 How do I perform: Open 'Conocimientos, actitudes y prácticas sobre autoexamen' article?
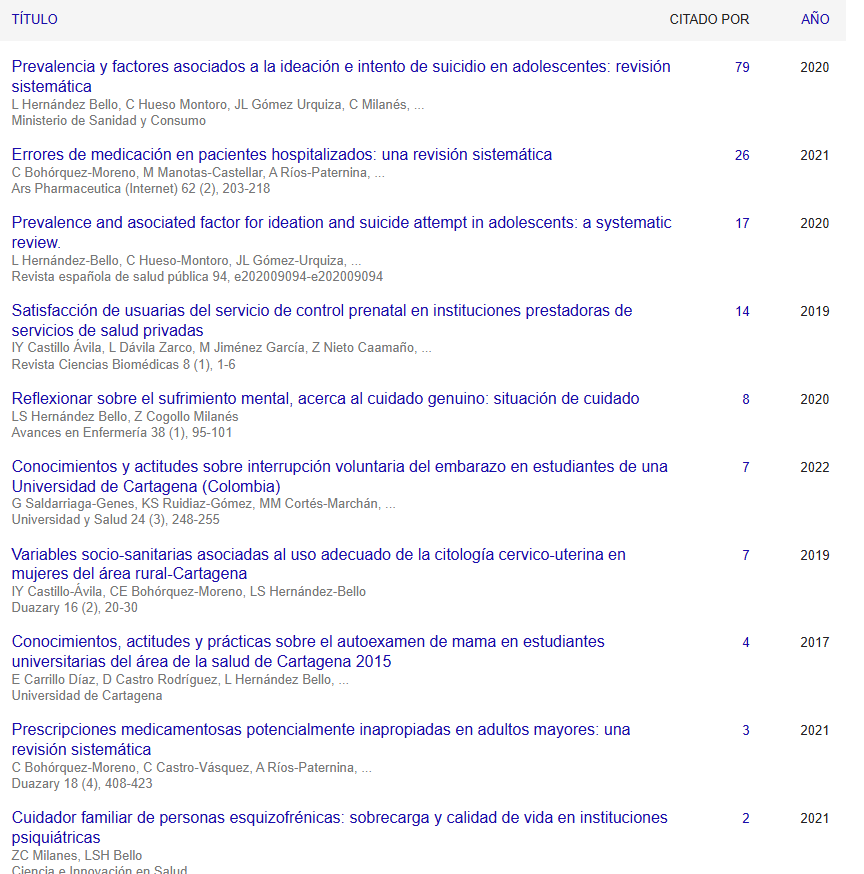(308, 642)
